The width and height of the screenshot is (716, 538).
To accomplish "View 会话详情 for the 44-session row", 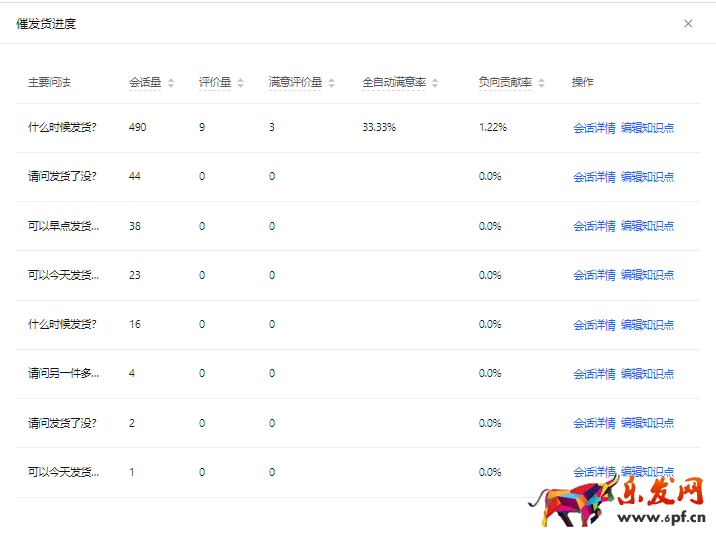I will [594, 177].
